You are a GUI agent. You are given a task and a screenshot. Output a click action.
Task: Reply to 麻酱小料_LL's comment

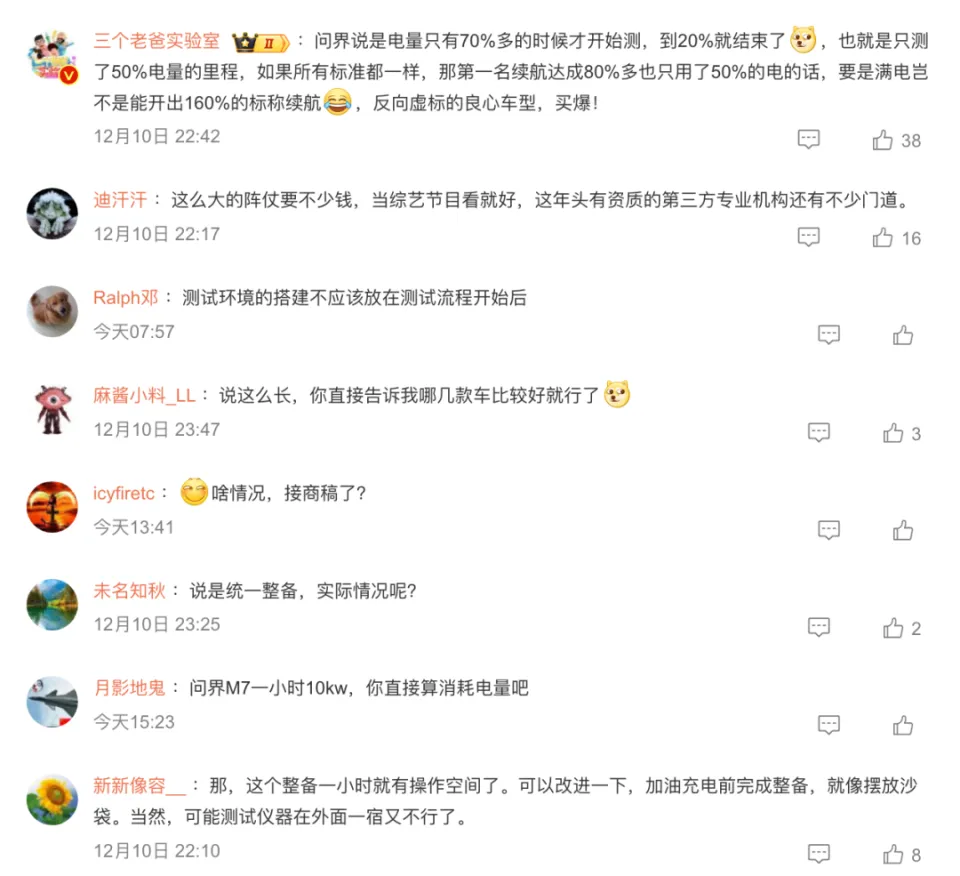click(x=819, y=432)
